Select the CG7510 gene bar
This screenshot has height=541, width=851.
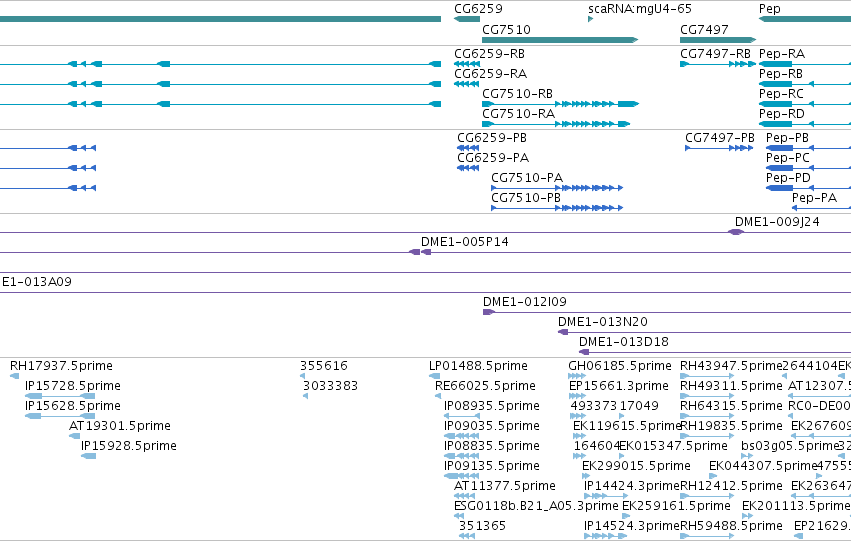(560, 40)
